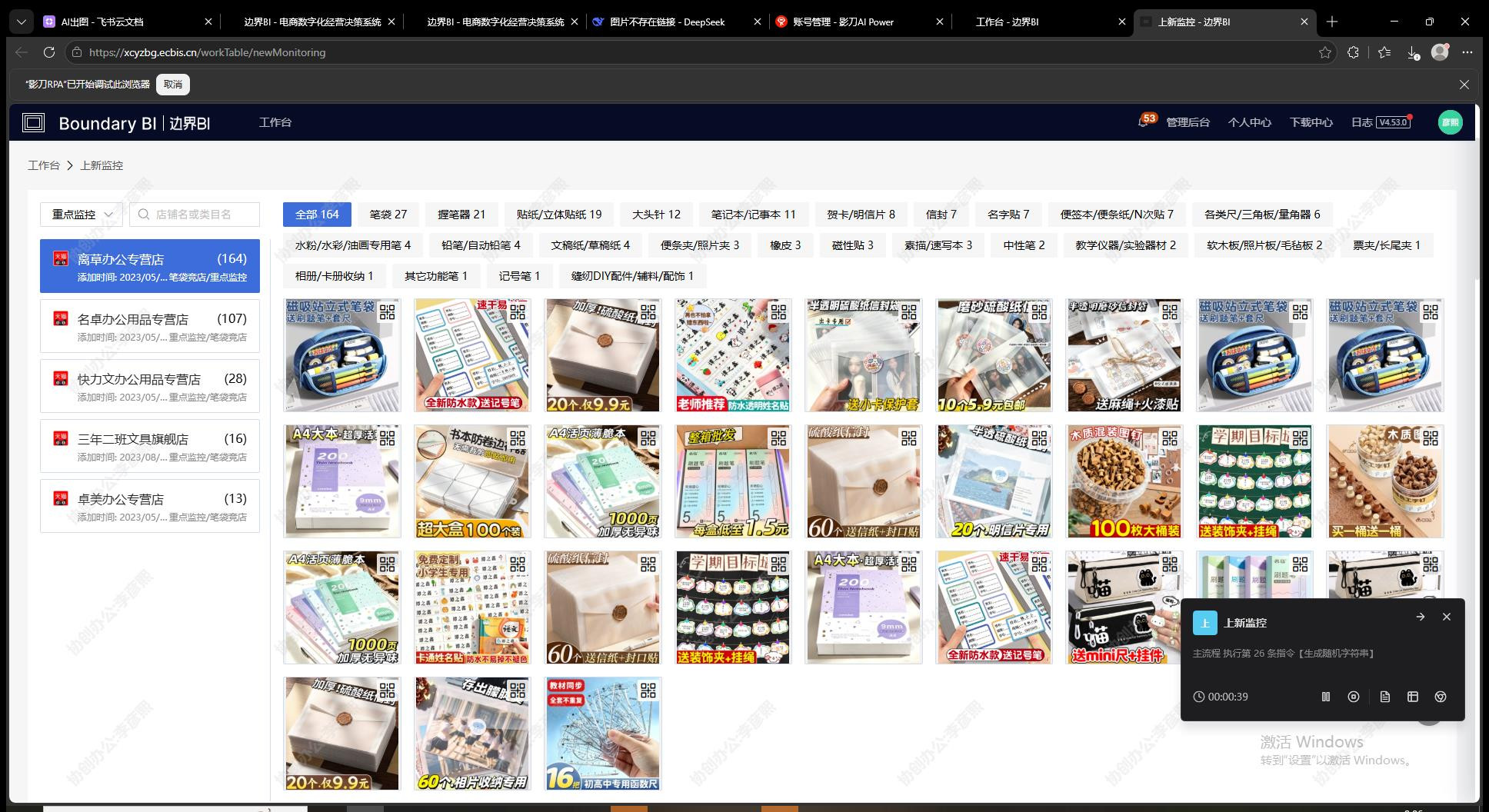Viewport: 1489px width, 812px height.
Task: Open 下载中心 link in header
Action: (x=1311, y=122)
